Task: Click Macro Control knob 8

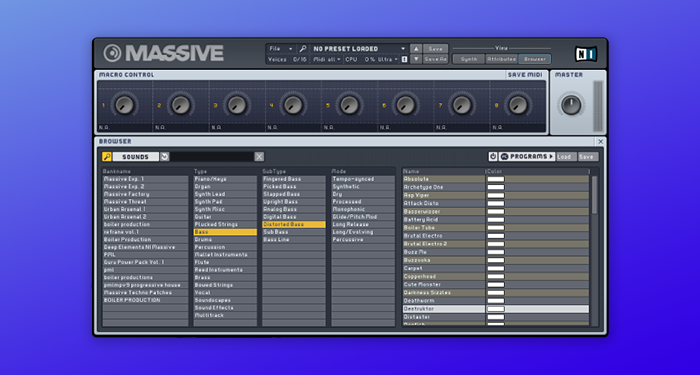Action: [518, 105]
